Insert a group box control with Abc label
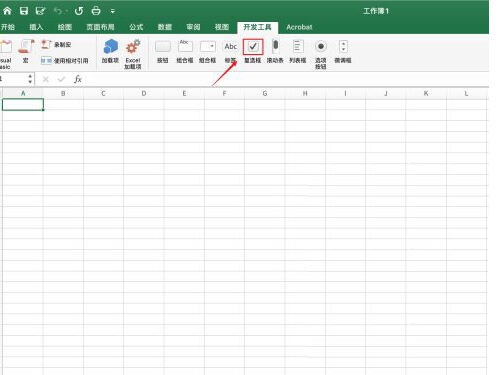This screenshot has width=500, height=375. [x=185, y=51]
